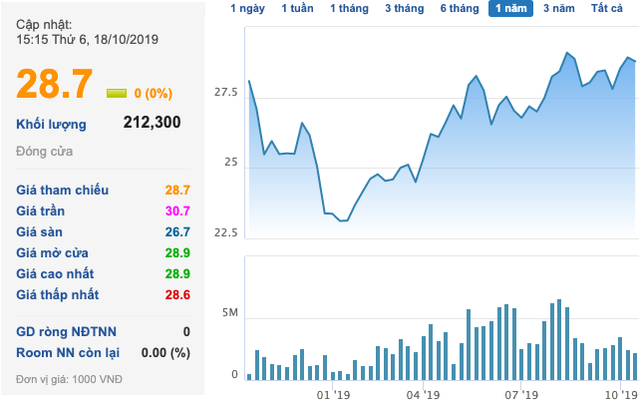Select the '1 ngày' time range tab

click(x=247, y=9)
